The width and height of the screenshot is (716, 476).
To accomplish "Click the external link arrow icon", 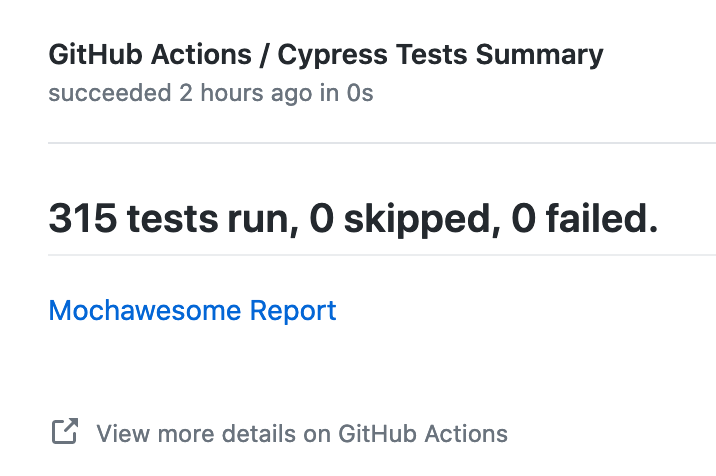I will pyautogui.click(x=64, y=433).
